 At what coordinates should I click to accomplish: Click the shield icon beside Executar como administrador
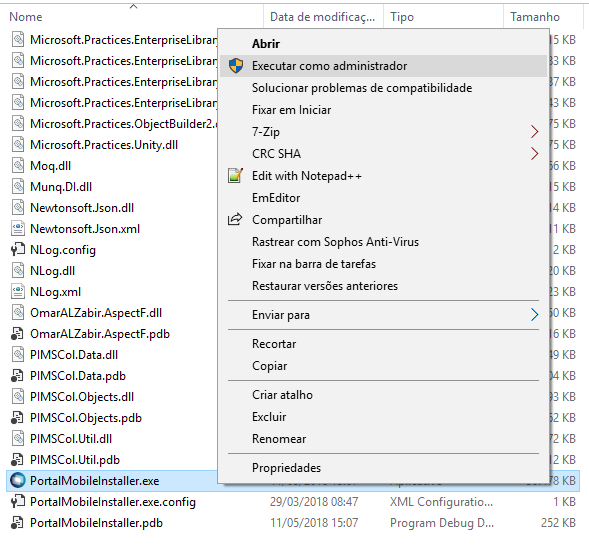tap(236, 66)
